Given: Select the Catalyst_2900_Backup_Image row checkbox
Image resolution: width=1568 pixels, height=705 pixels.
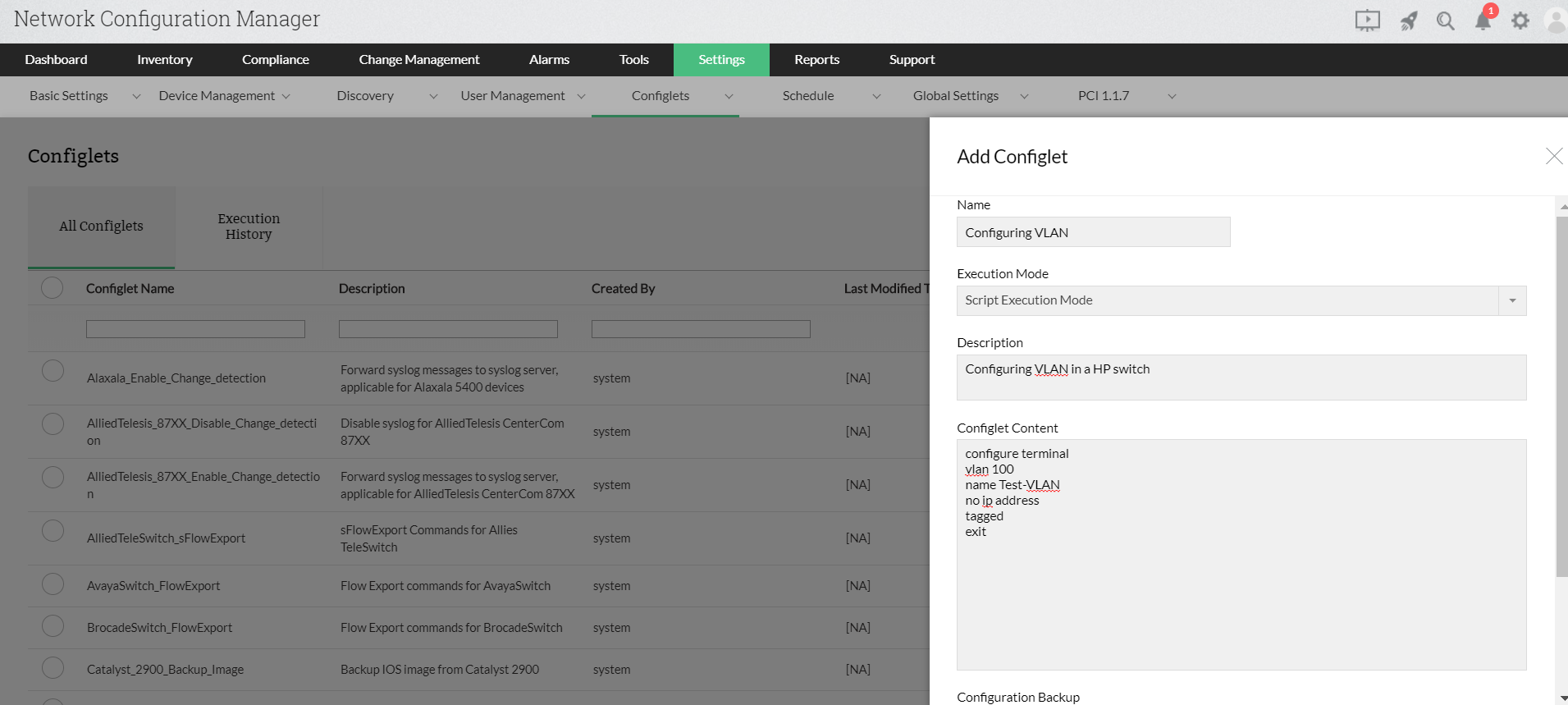Looking at the screenshot, I should click(53, 668).
